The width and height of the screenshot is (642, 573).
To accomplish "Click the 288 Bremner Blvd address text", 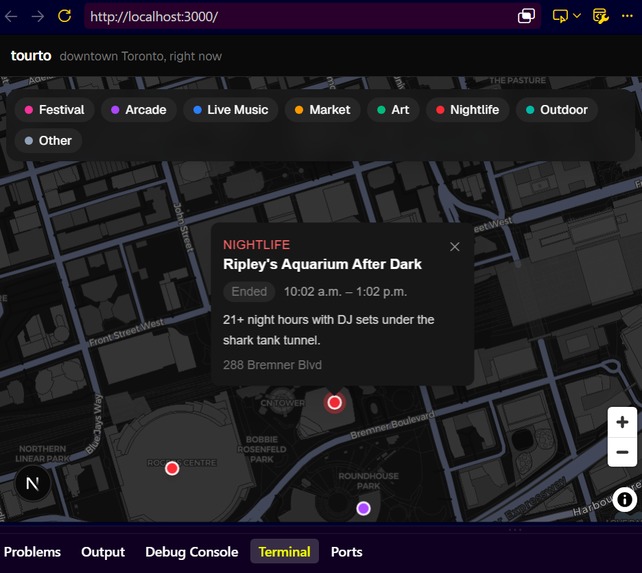I will (x=272, y=365).
